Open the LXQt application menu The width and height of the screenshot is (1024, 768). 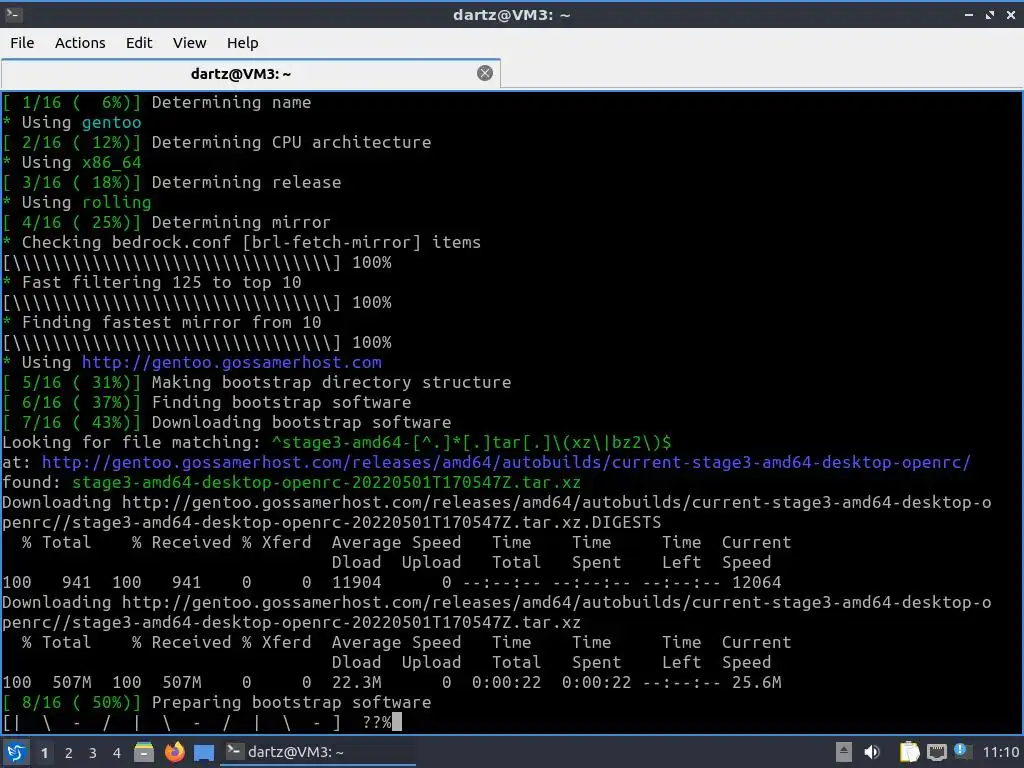[16, 752]
